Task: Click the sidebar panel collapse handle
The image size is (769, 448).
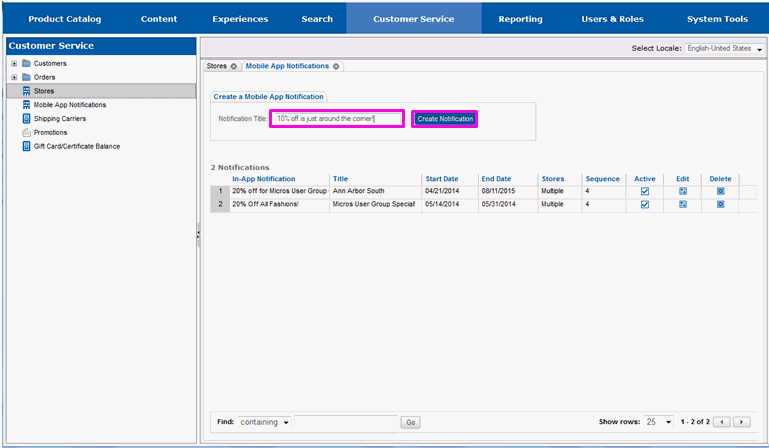Action: 198,235
